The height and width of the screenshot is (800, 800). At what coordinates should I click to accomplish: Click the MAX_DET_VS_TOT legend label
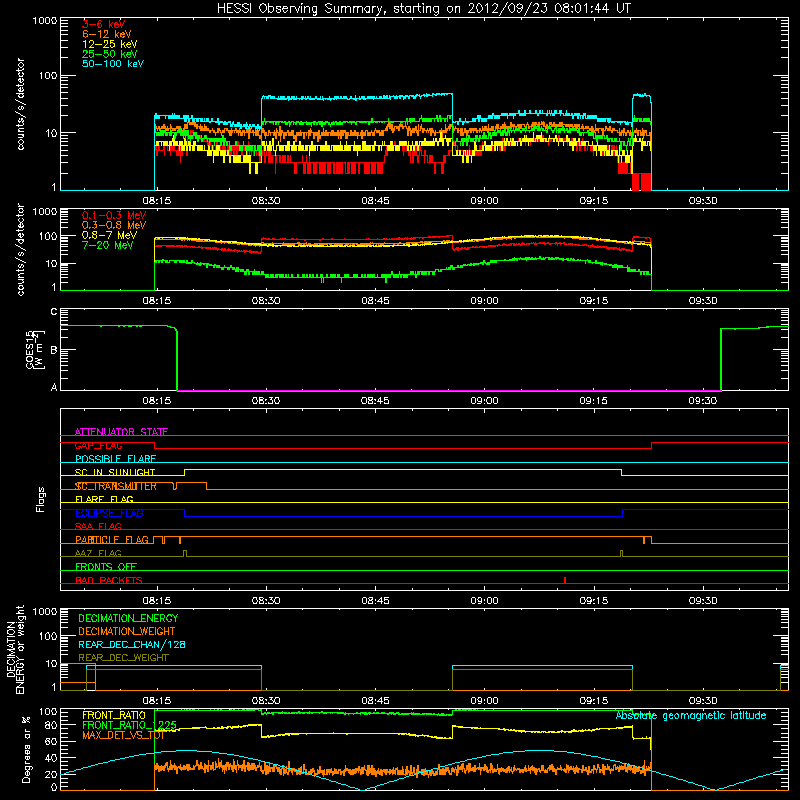click(x=123, y=735)
